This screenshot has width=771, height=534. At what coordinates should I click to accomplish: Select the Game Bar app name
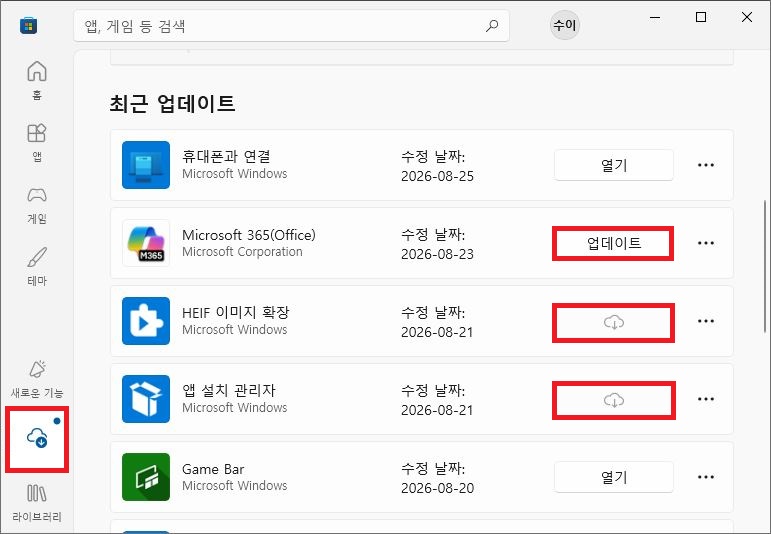click(x=213, y=469)
